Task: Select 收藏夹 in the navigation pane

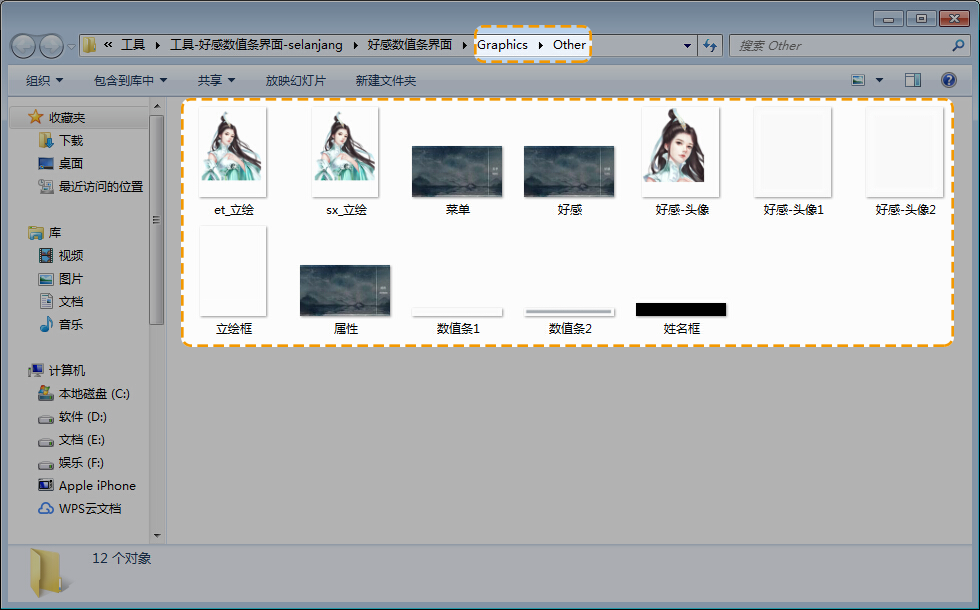Action: click(x=67, y=118)
